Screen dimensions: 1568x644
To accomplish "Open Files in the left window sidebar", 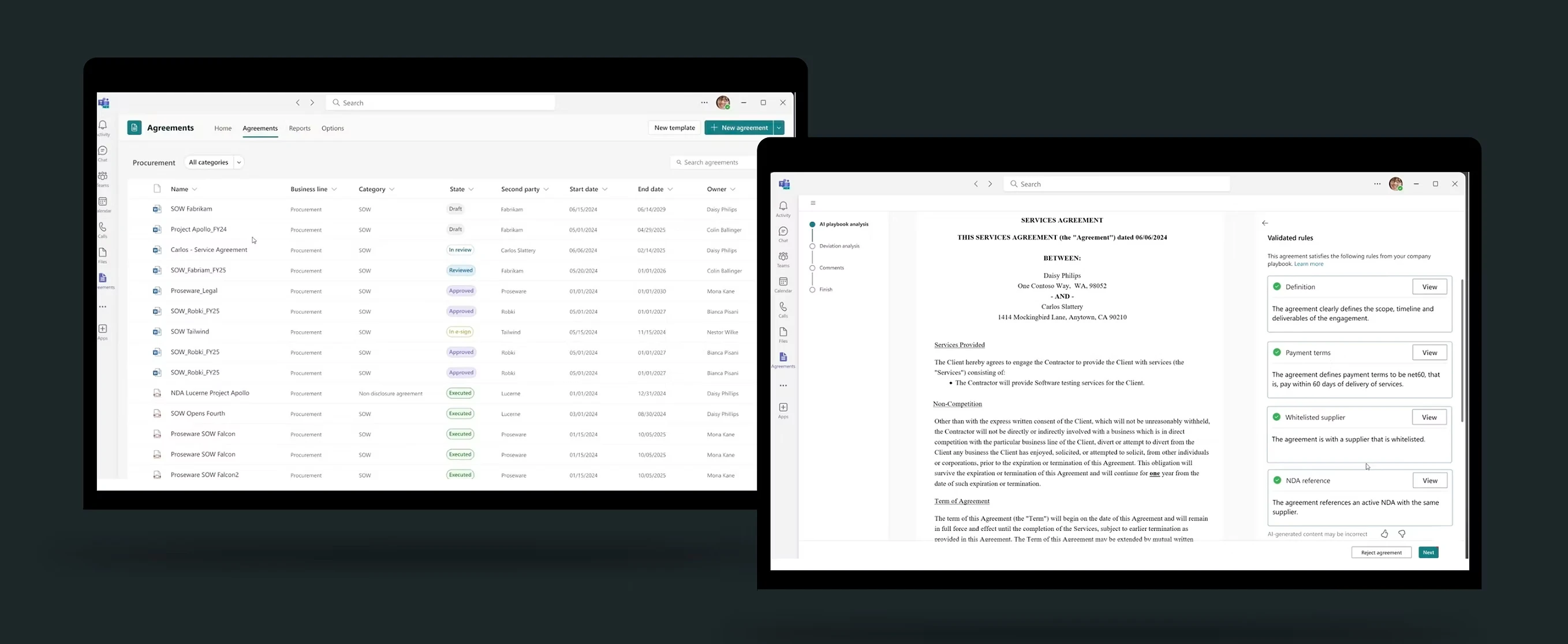I will tap(103, 256).
